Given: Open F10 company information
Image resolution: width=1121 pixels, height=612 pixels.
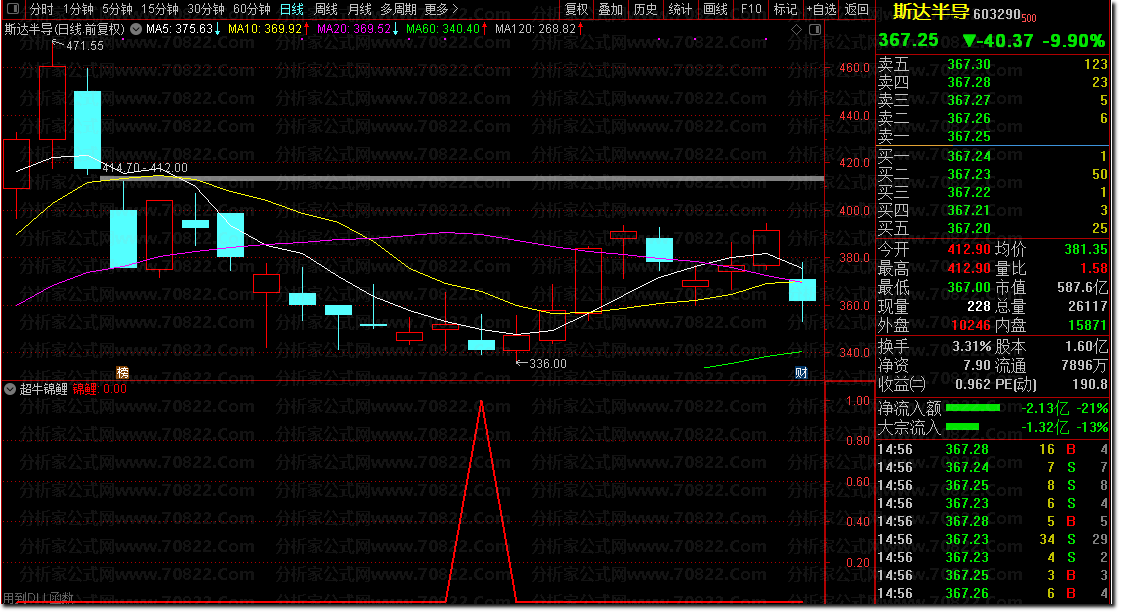Looking at the screenshot, I should (751, 9).
